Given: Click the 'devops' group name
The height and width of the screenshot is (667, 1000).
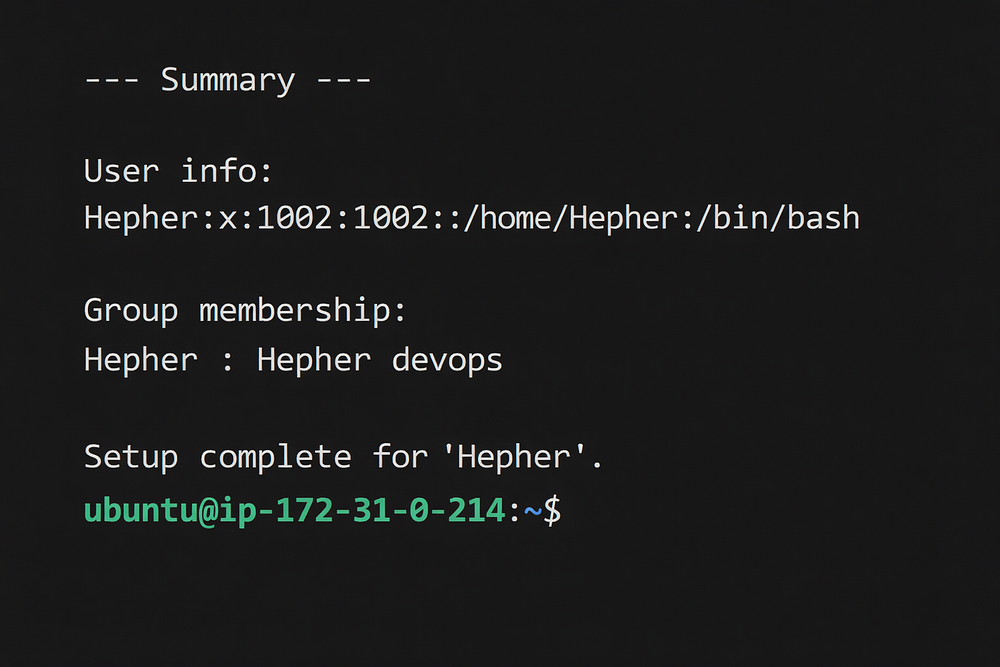Looking at the screenshot, I should [447, 361].
